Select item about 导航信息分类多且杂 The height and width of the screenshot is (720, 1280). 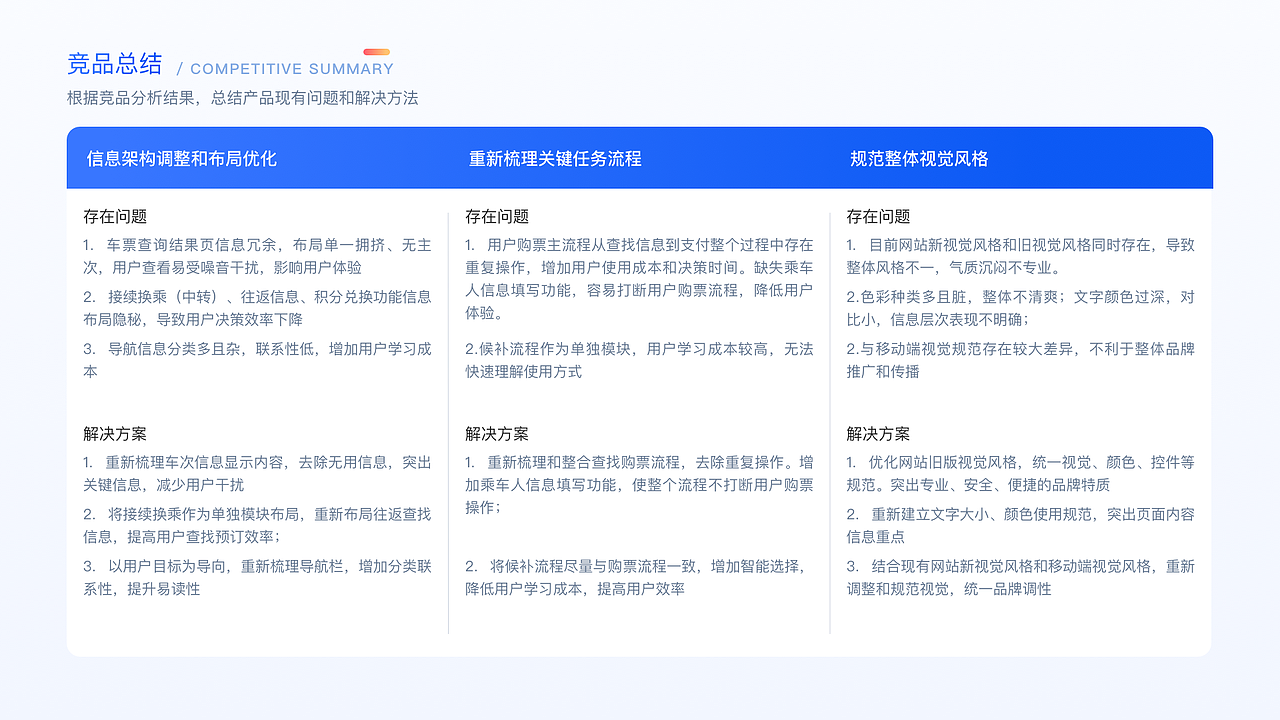tap(255, 358)
